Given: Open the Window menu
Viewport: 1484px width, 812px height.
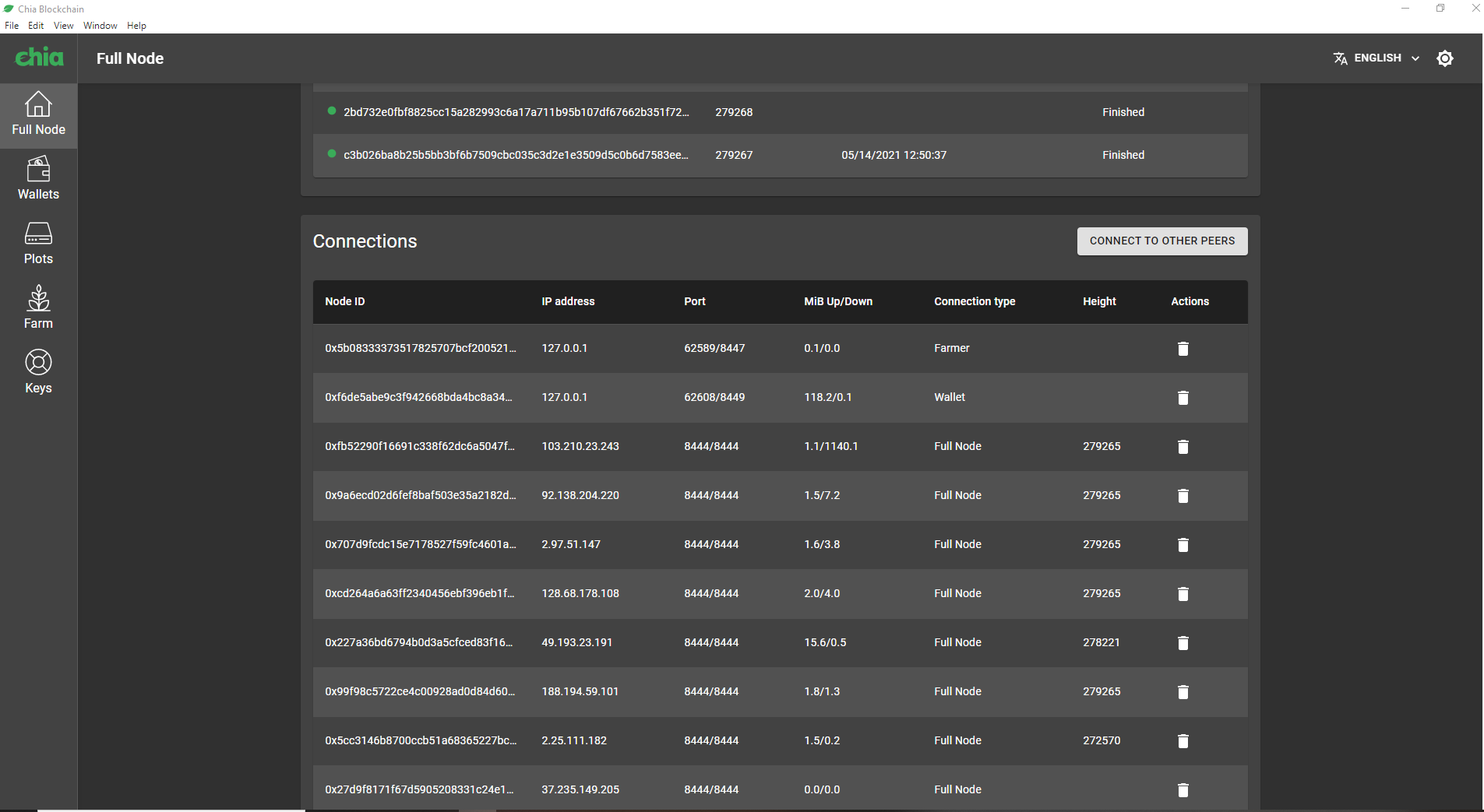Looking at the screenshot, I should (x=100, y=26).
